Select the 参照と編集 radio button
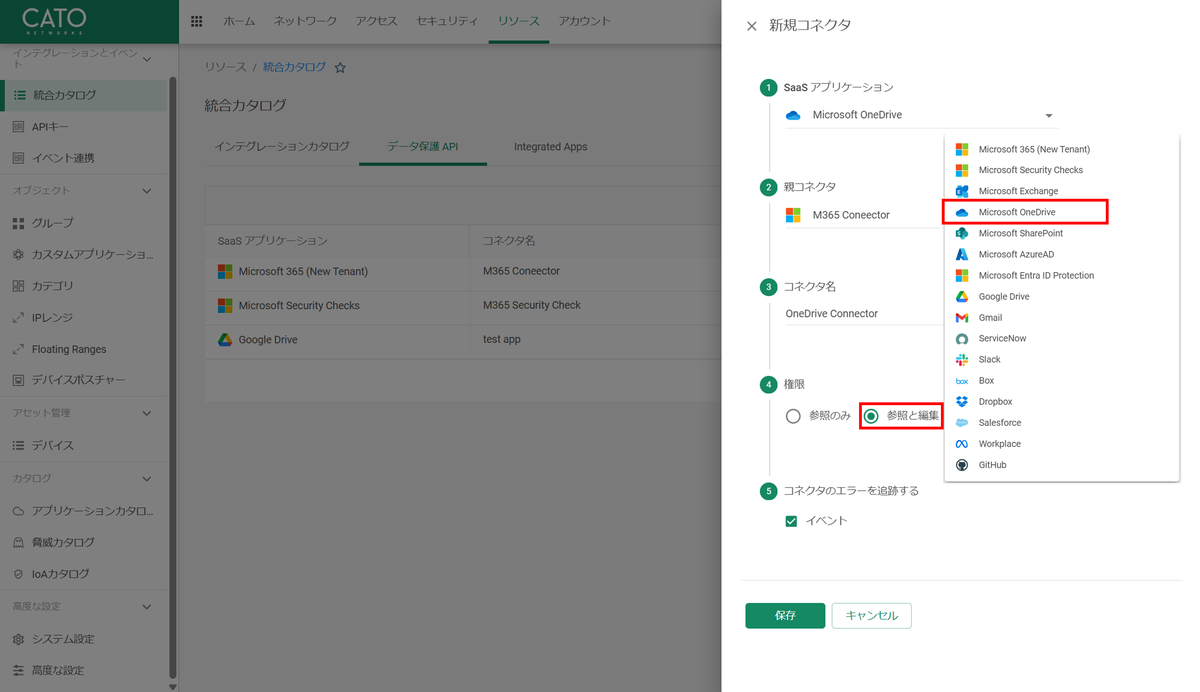The image size is (1200, 692). pyautogui.click(x=871, y=416)
